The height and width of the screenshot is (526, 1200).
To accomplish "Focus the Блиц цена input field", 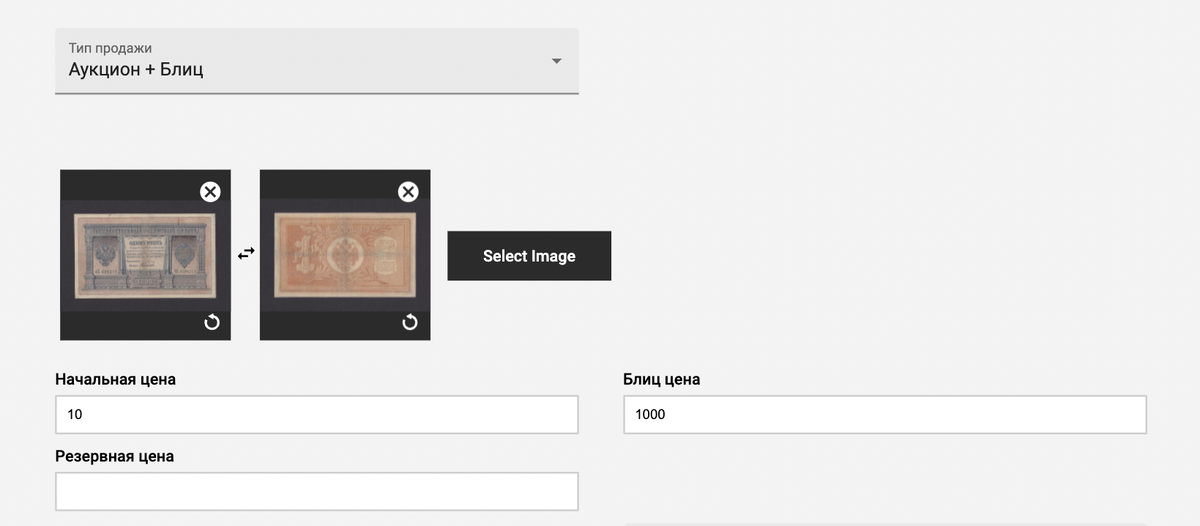I will (x=885, y=415).
